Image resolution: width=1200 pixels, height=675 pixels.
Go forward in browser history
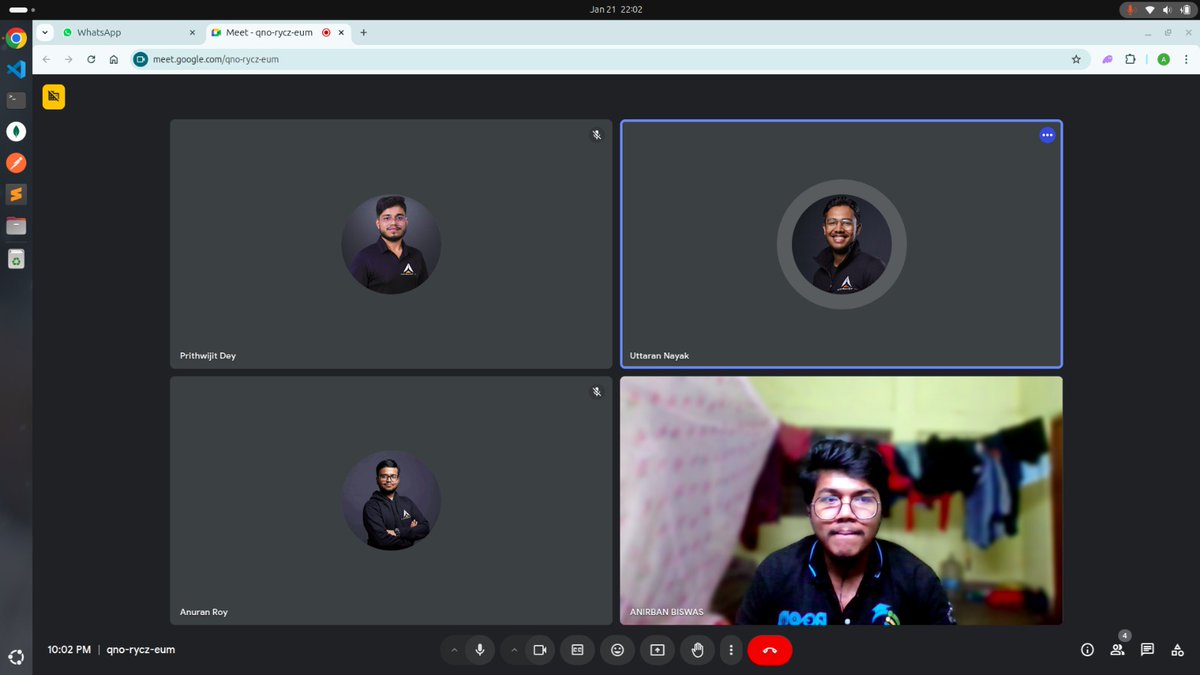click(68, 59)
